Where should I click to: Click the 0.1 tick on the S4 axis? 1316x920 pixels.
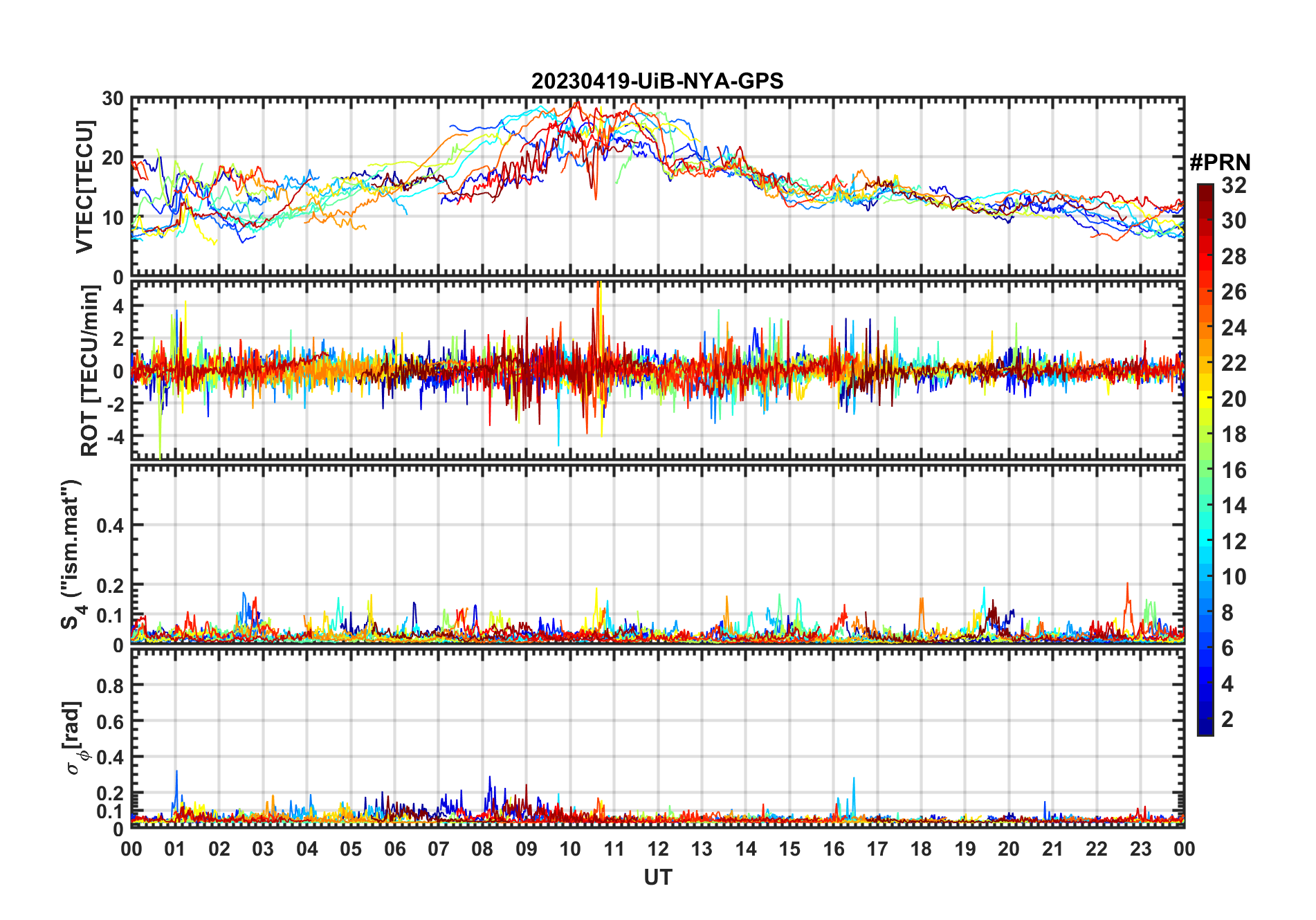coord(110,616)
